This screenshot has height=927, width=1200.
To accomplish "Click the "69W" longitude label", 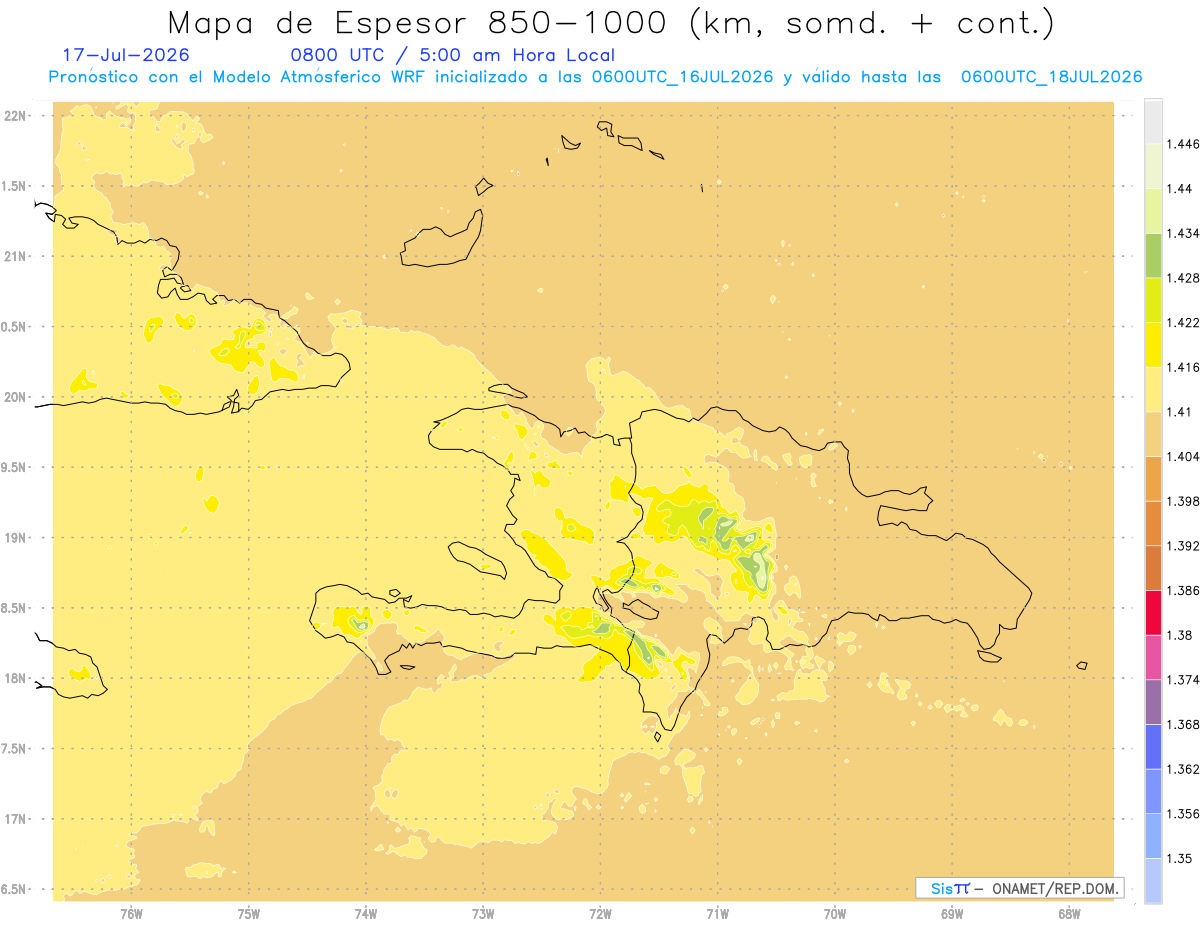I will click(x=952, y=914).
